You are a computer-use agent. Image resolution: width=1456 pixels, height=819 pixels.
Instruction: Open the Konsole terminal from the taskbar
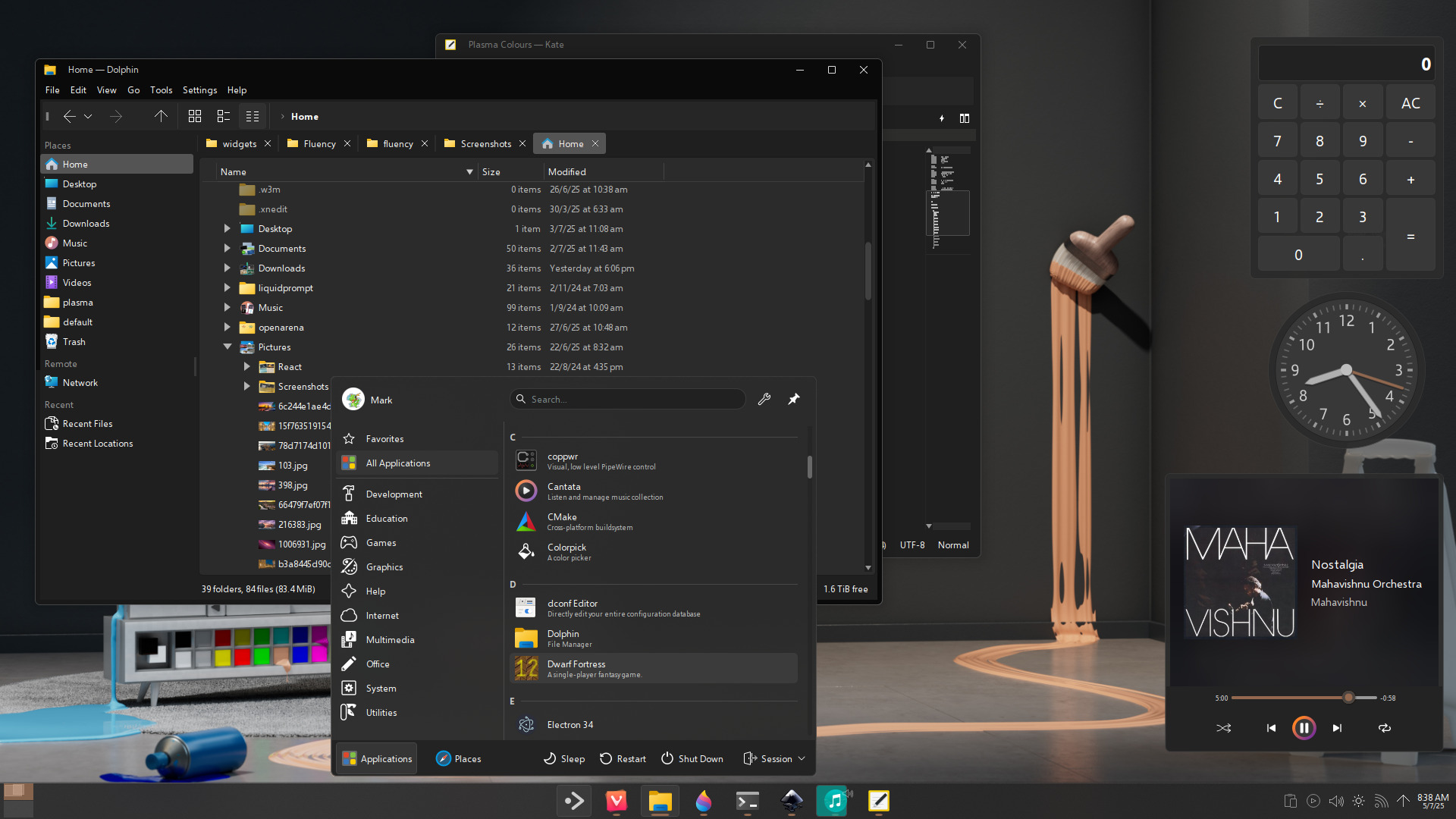click(748, 800)
